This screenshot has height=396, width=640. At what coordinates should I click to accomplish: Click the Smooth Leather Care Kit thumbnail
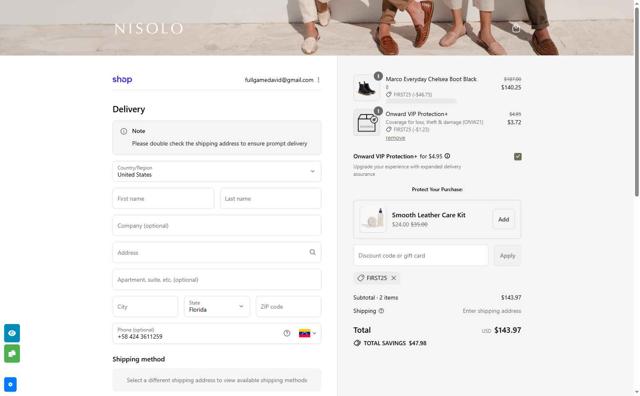point(373,219)
